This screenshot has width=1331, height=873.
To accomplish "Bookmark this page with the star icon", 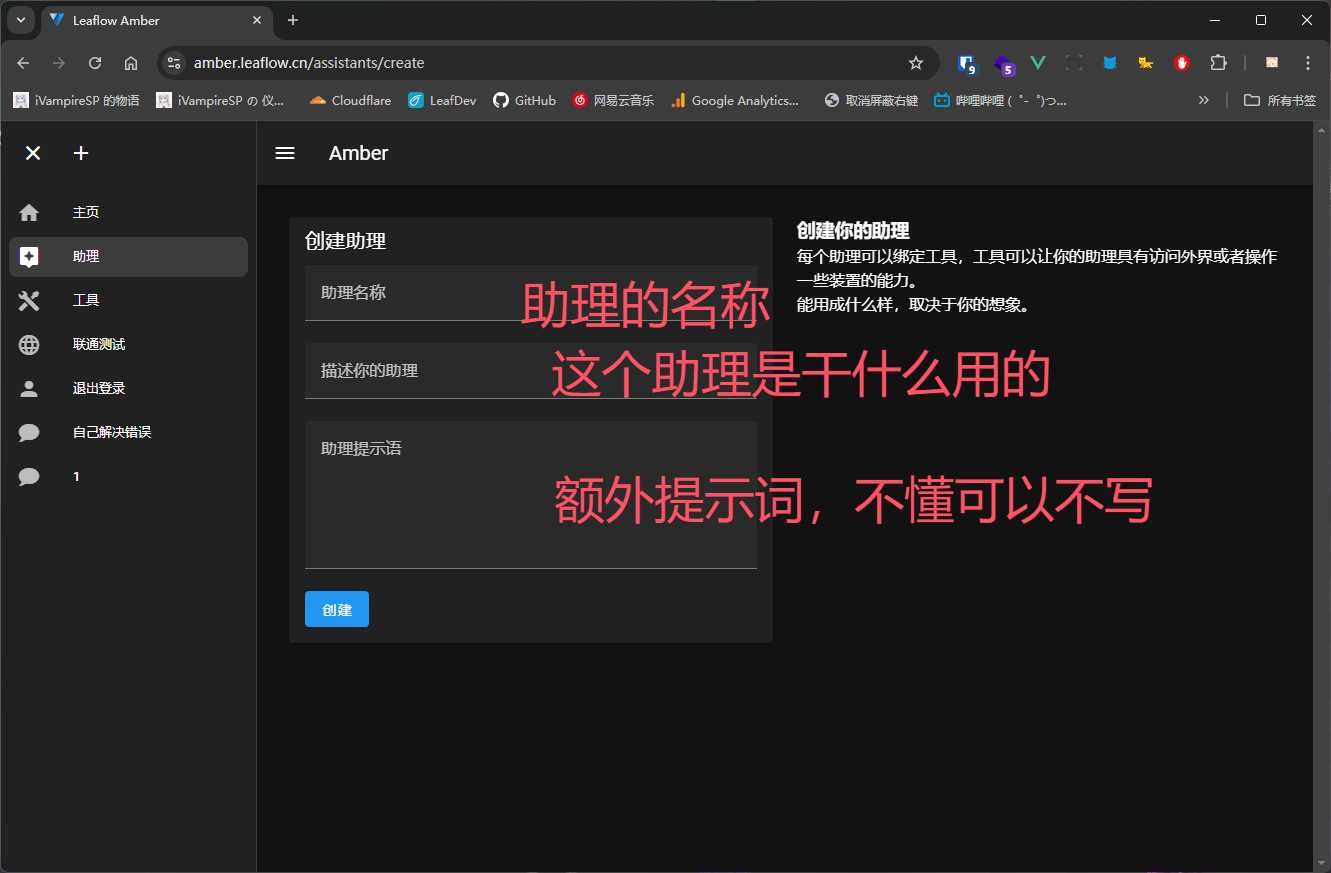I will (x=916, y=63).
